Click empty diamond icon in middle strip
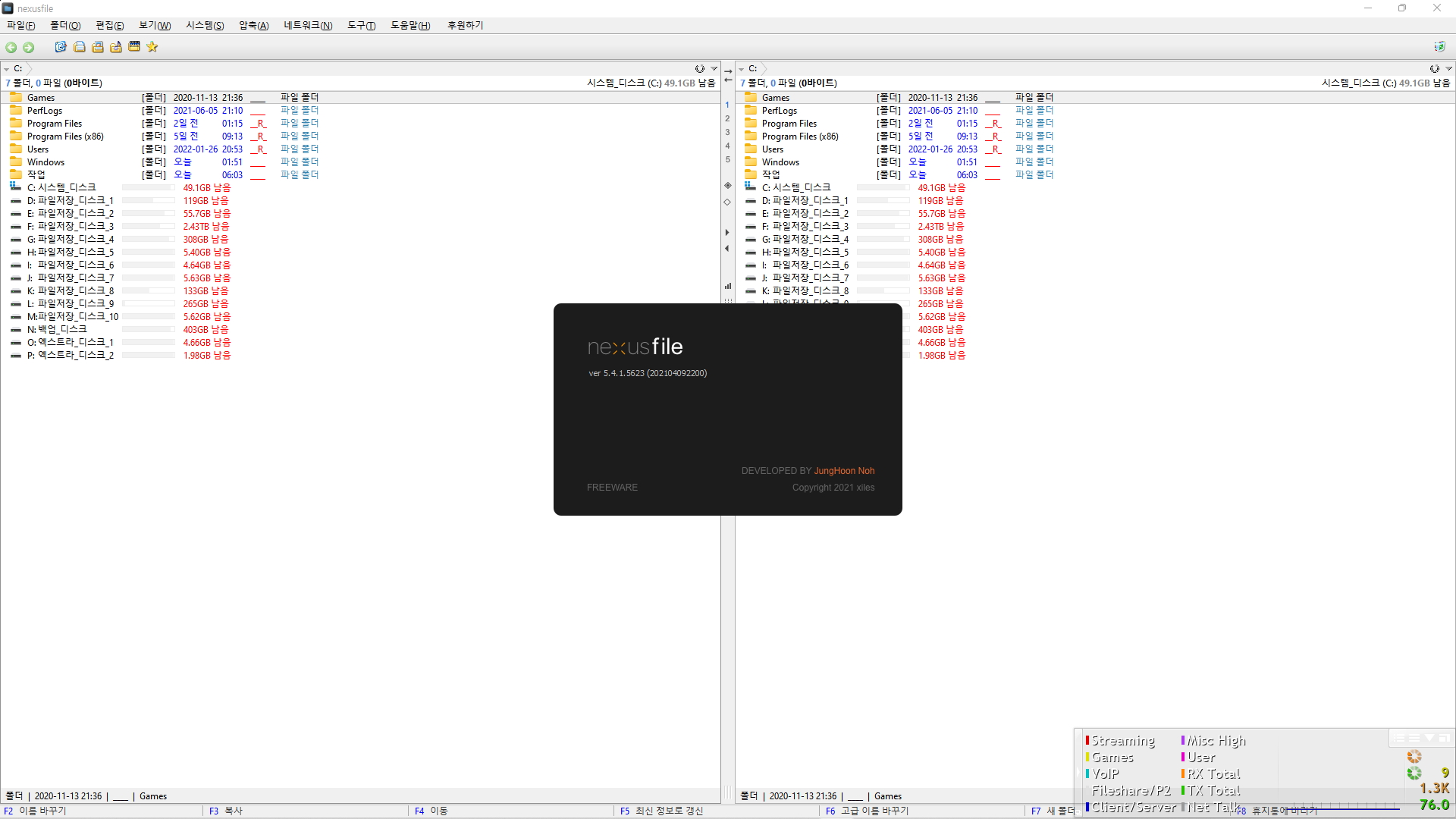Image resolution: width=1456 pixels, height=819 pixels. 727,202
